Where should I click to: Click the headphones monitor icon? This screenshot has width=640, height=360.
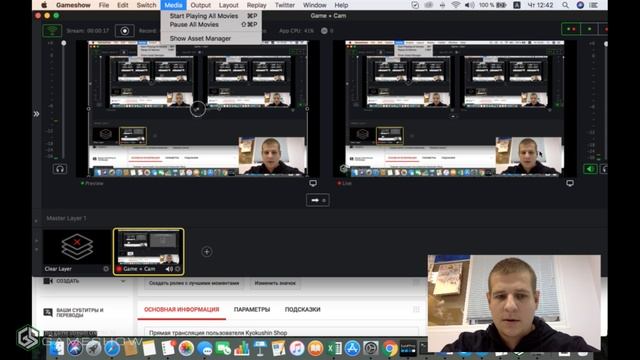(60, 169)
